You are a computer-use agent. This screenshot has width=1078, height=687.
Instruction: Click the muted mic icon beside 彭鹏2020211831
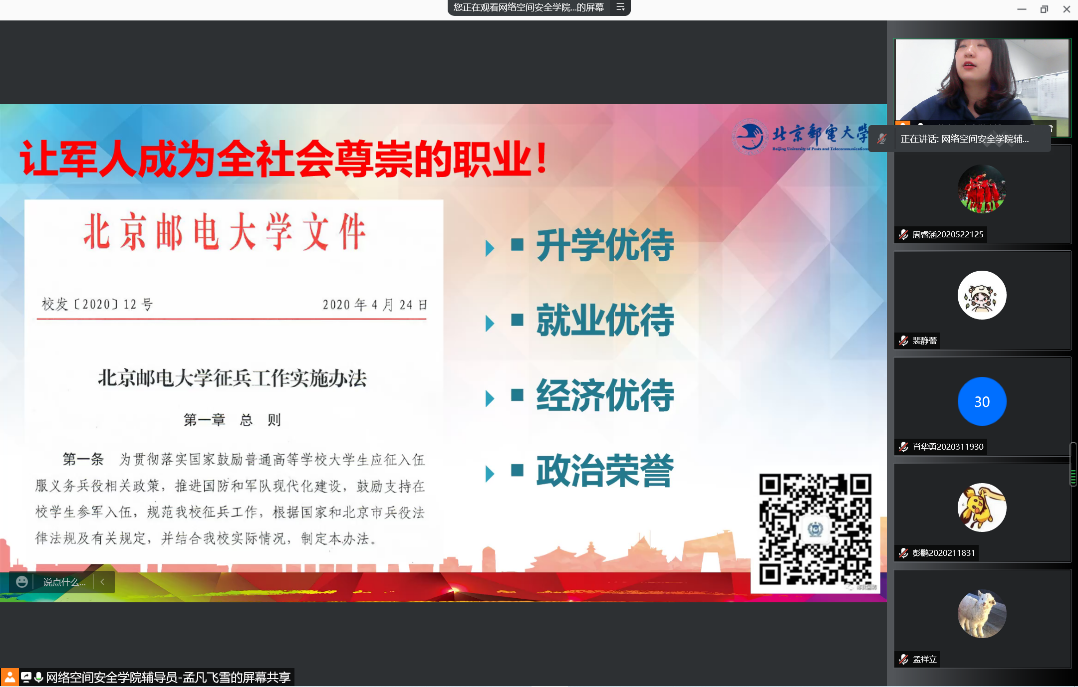tap(903, 553)
